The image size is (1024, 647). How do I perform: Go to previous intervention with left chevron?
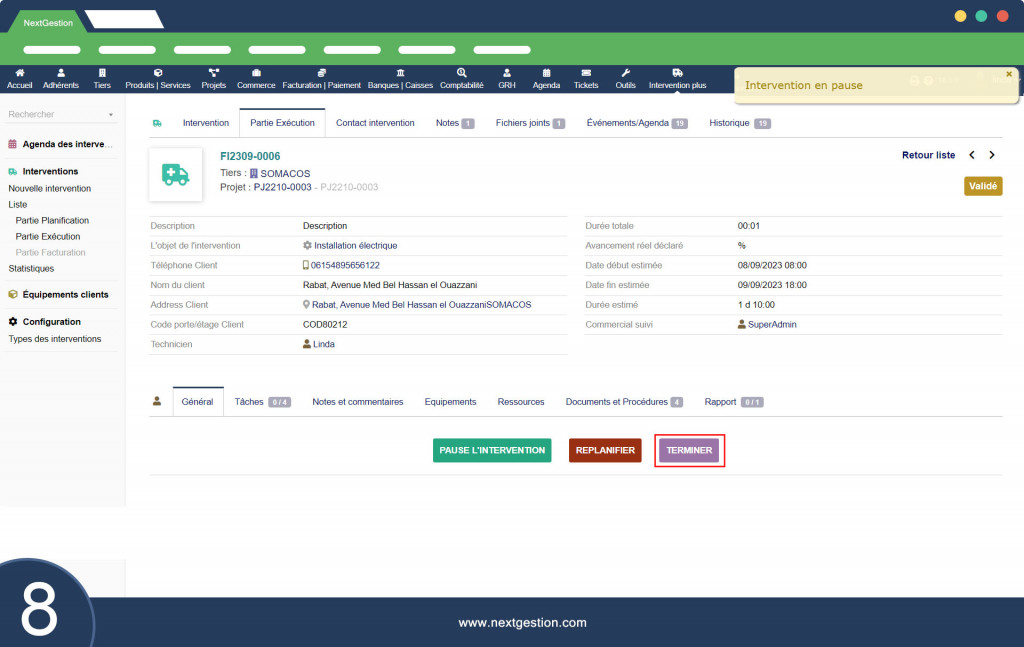tap(972, 155)
